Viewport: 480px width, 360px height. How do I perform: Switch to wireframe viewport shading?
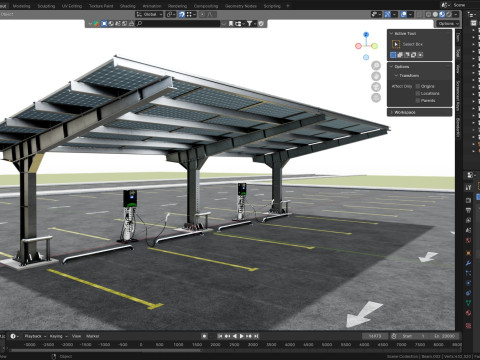coord(428,14)
